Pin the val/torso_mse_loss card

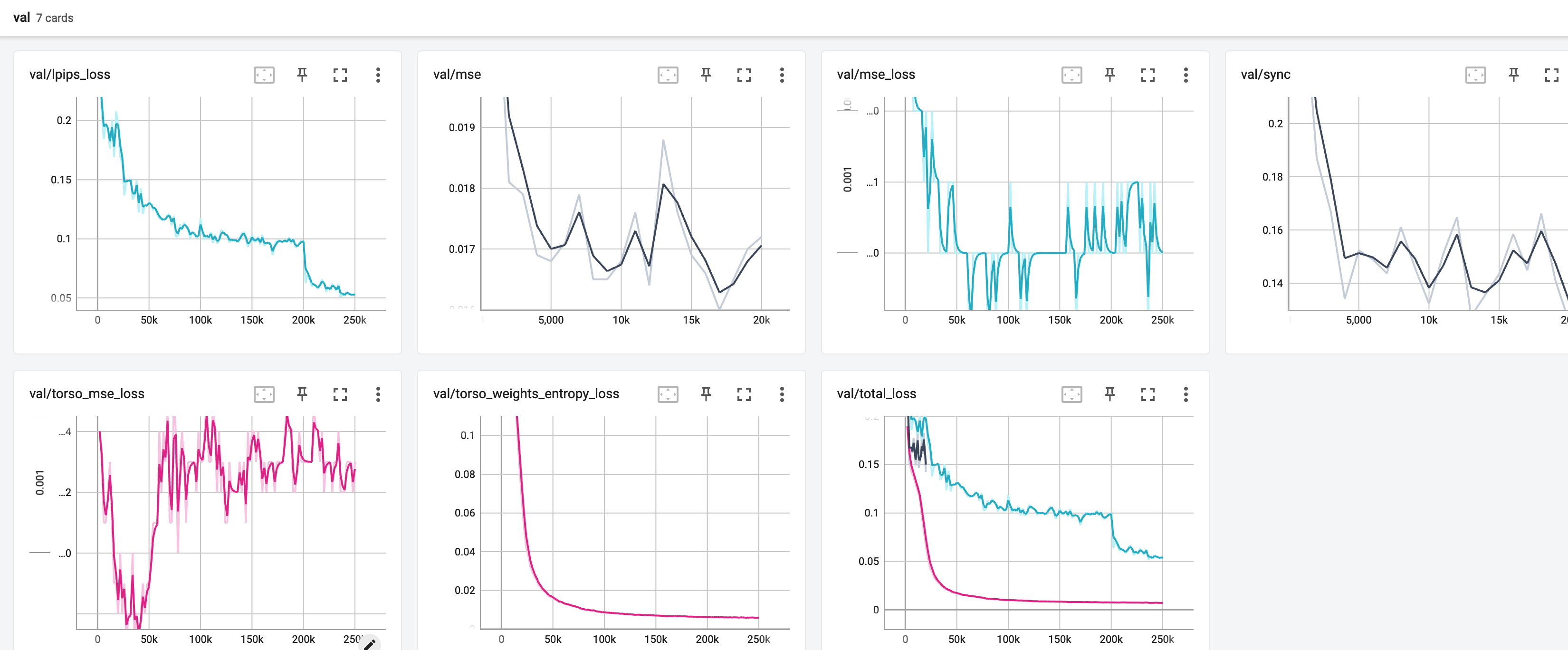[x=302, y=394]
